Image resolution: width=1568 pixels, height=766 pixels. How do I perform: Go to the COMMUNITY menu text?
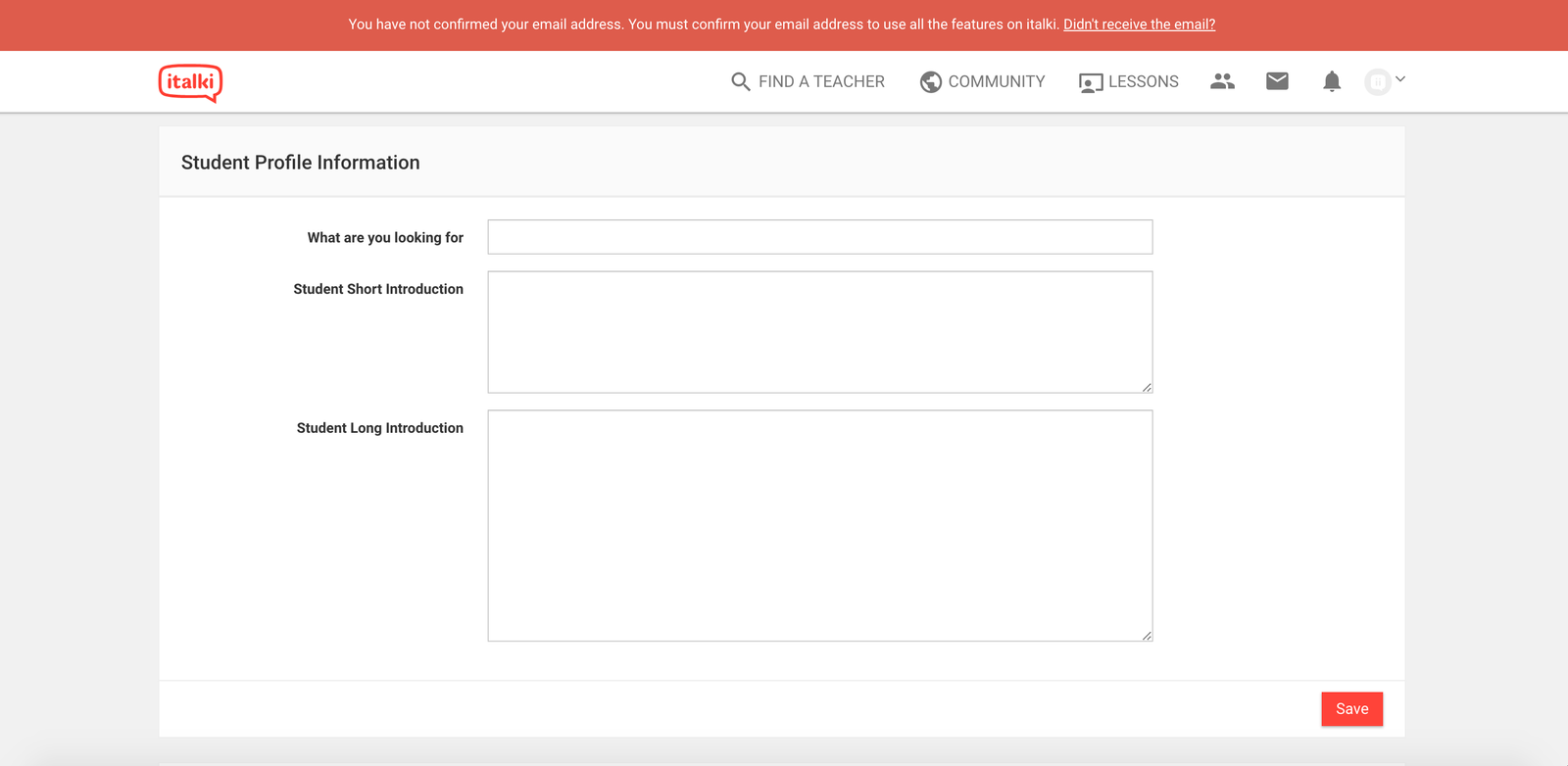[996, 81]
